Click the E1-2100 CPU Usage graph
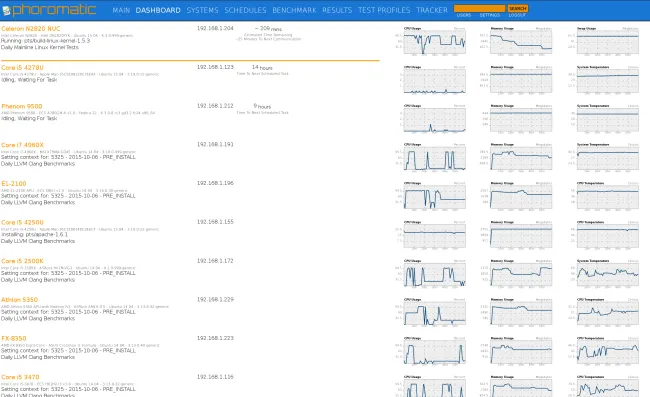 tap(430, 196)
